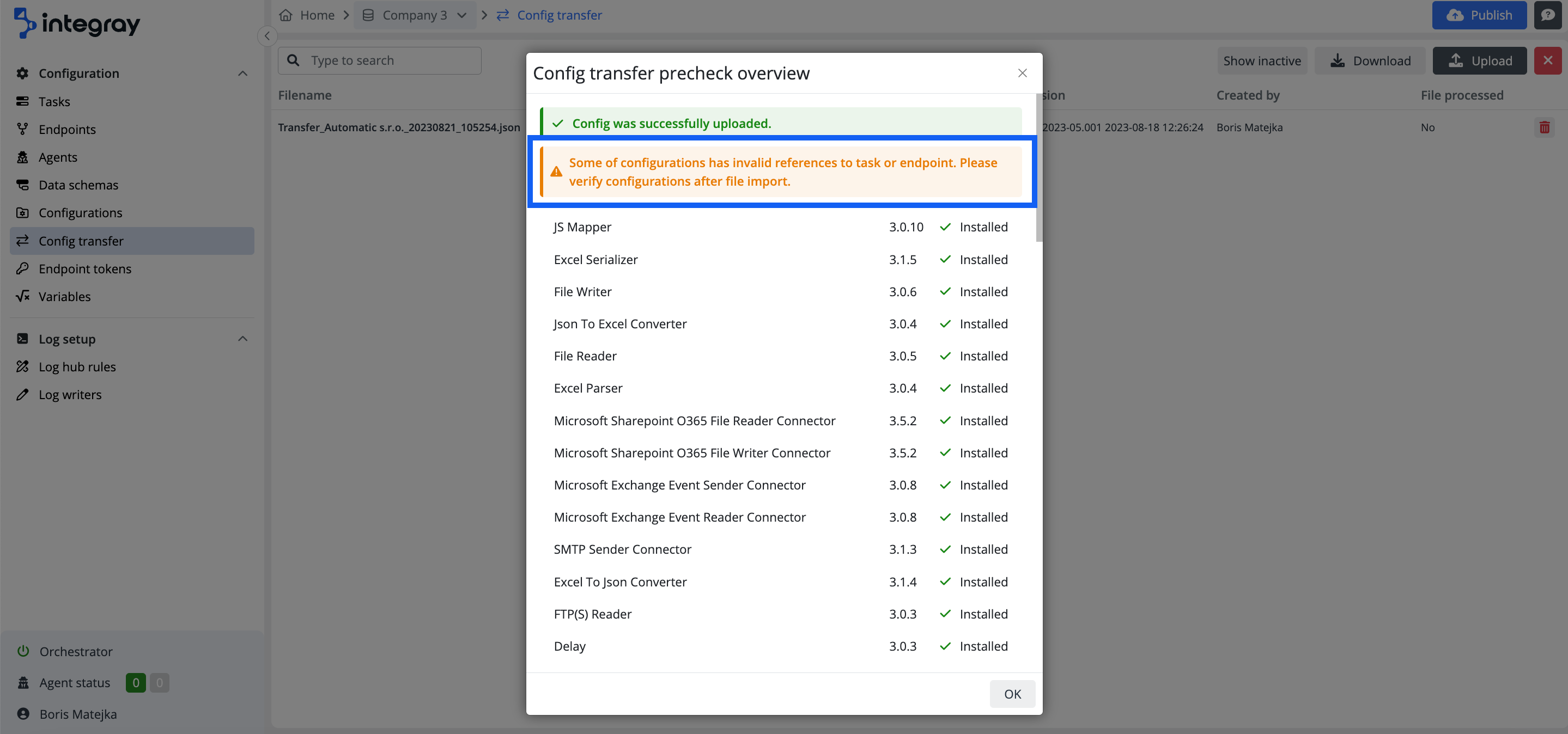Click the red trash icon in file row
The height and width of the screenshot is (734, 1568).
[x=1544, y=127]
